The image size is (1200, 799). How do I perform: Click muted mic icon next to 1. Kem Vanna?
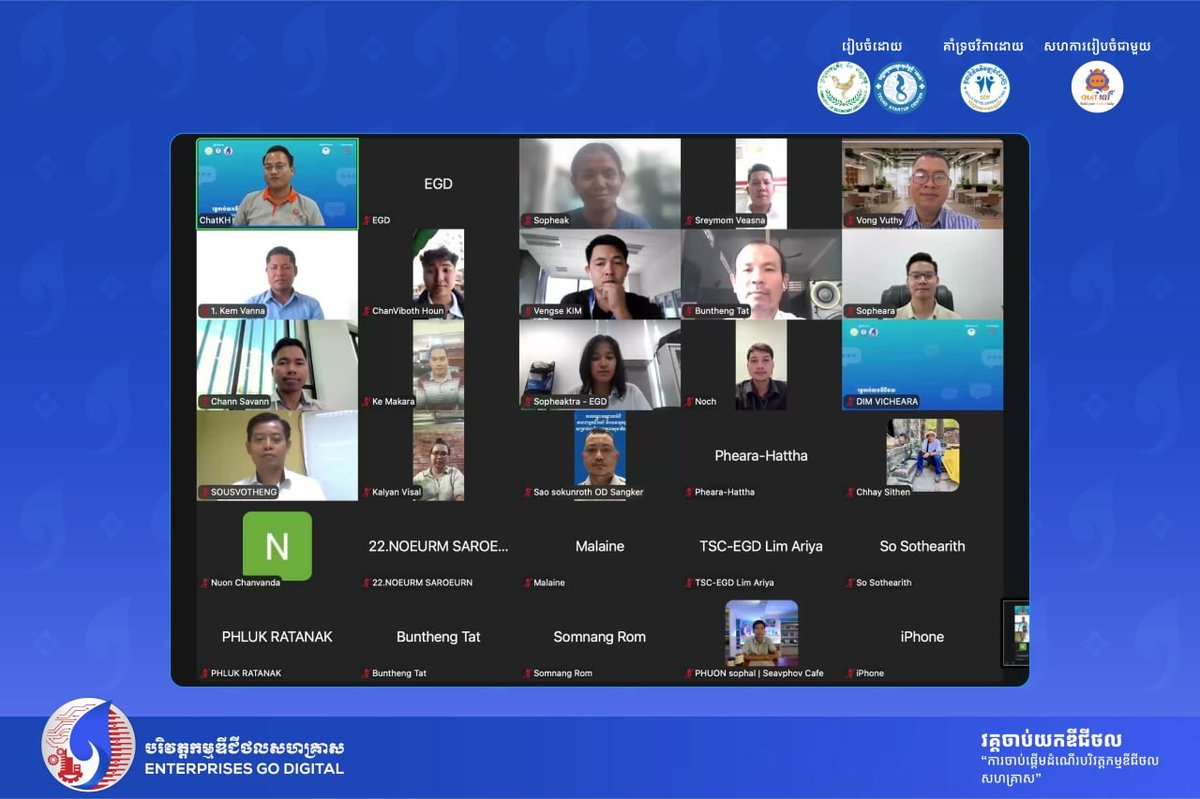click(204, 311)
